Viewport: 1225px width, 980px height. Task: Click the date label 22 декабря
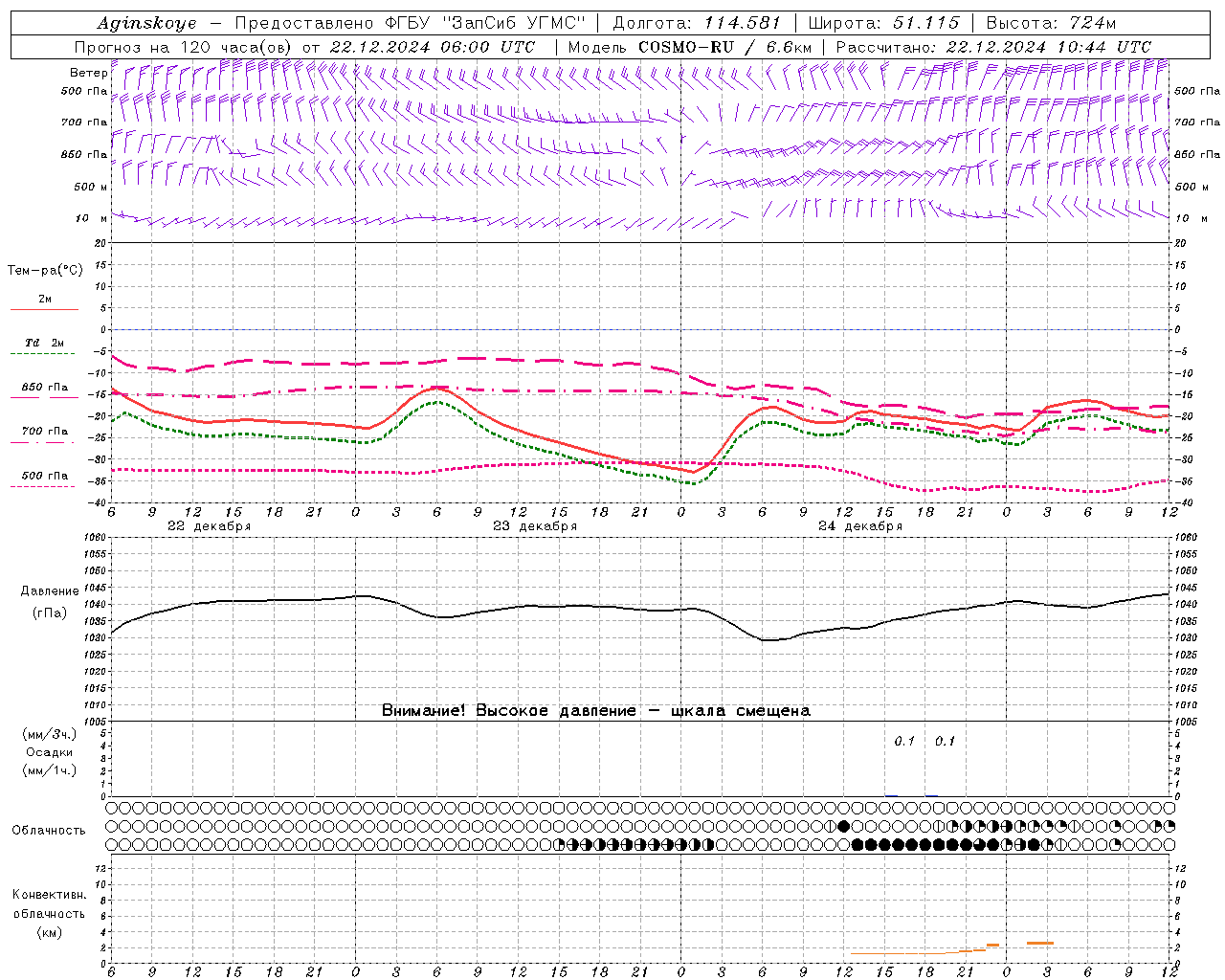click(210, 526)
